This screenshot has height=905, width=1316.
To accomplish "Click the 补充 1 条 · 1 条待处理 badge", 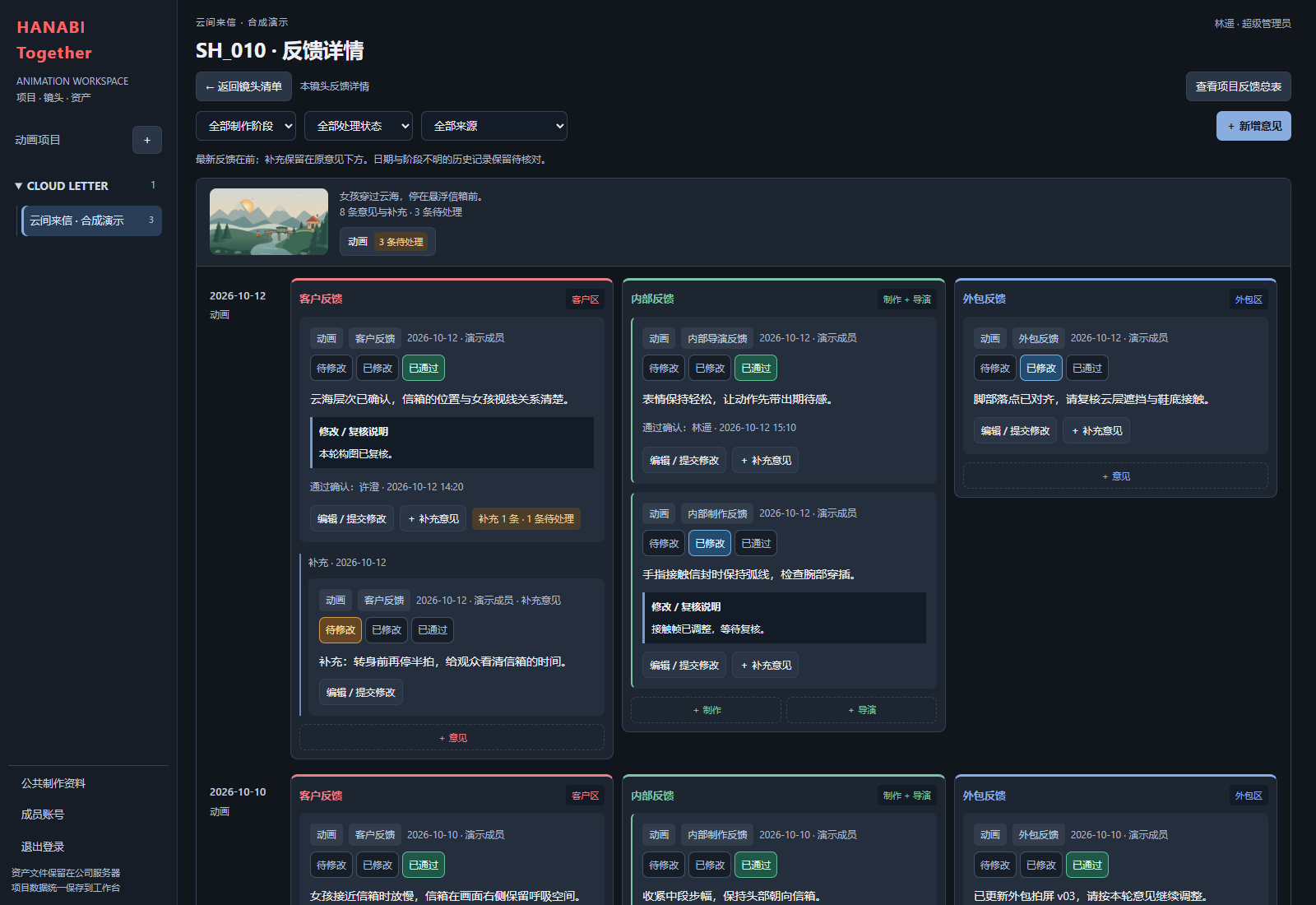I will (526, 519).
